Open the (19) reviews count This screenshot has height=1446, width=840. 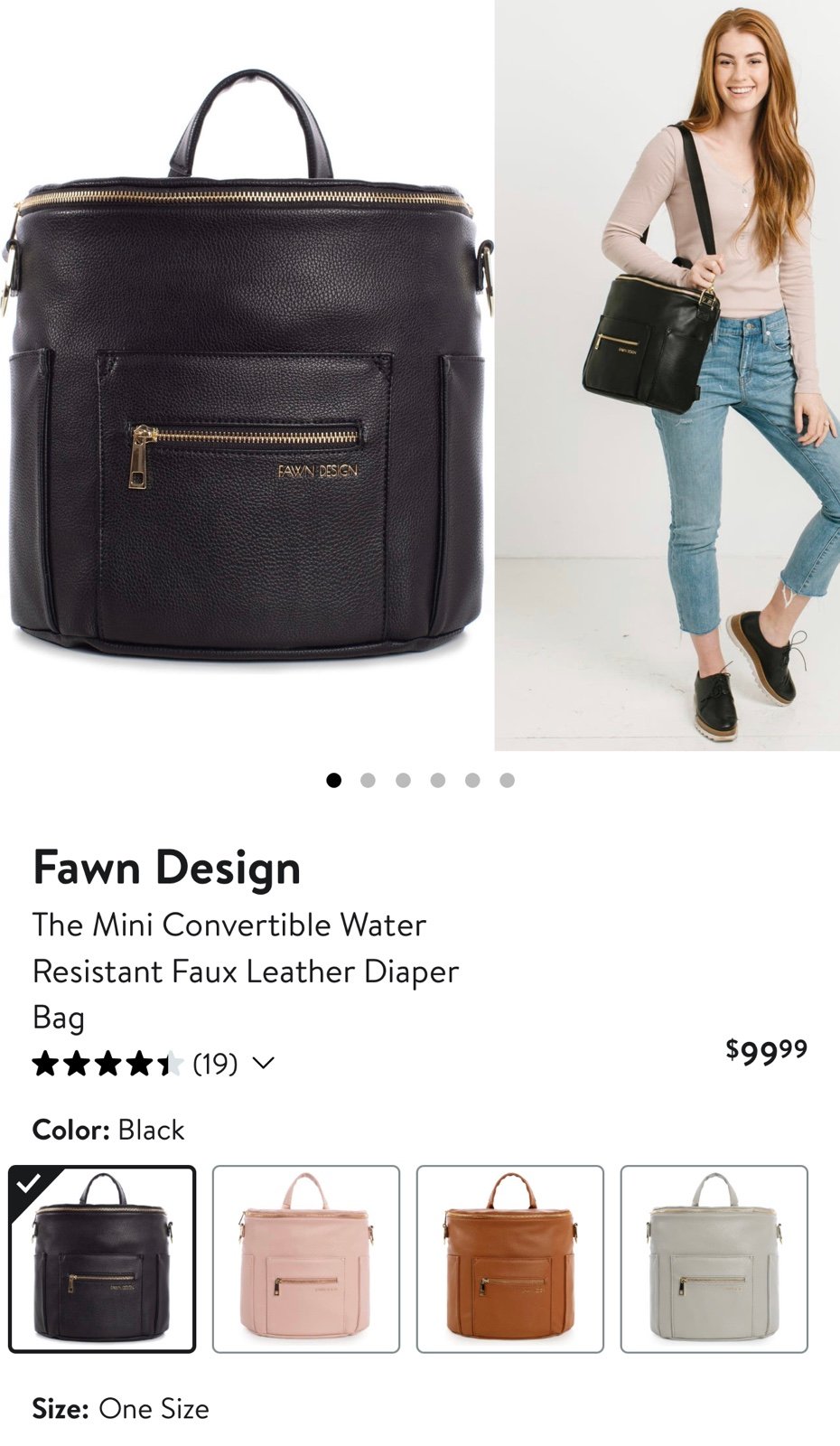[215, 1064]
